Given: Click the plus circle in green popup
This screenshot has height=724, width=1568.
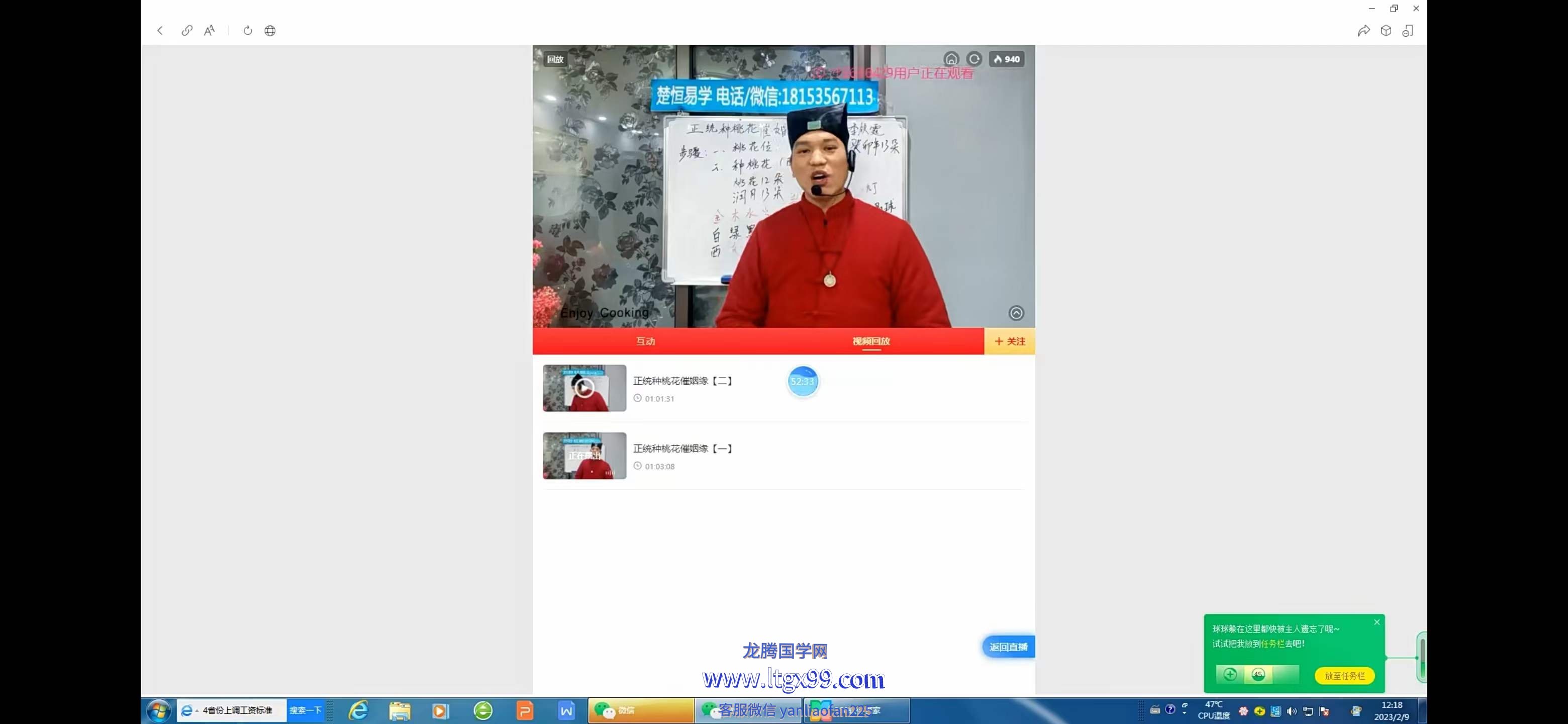Looking at the screenshot, I should 1230,674.
